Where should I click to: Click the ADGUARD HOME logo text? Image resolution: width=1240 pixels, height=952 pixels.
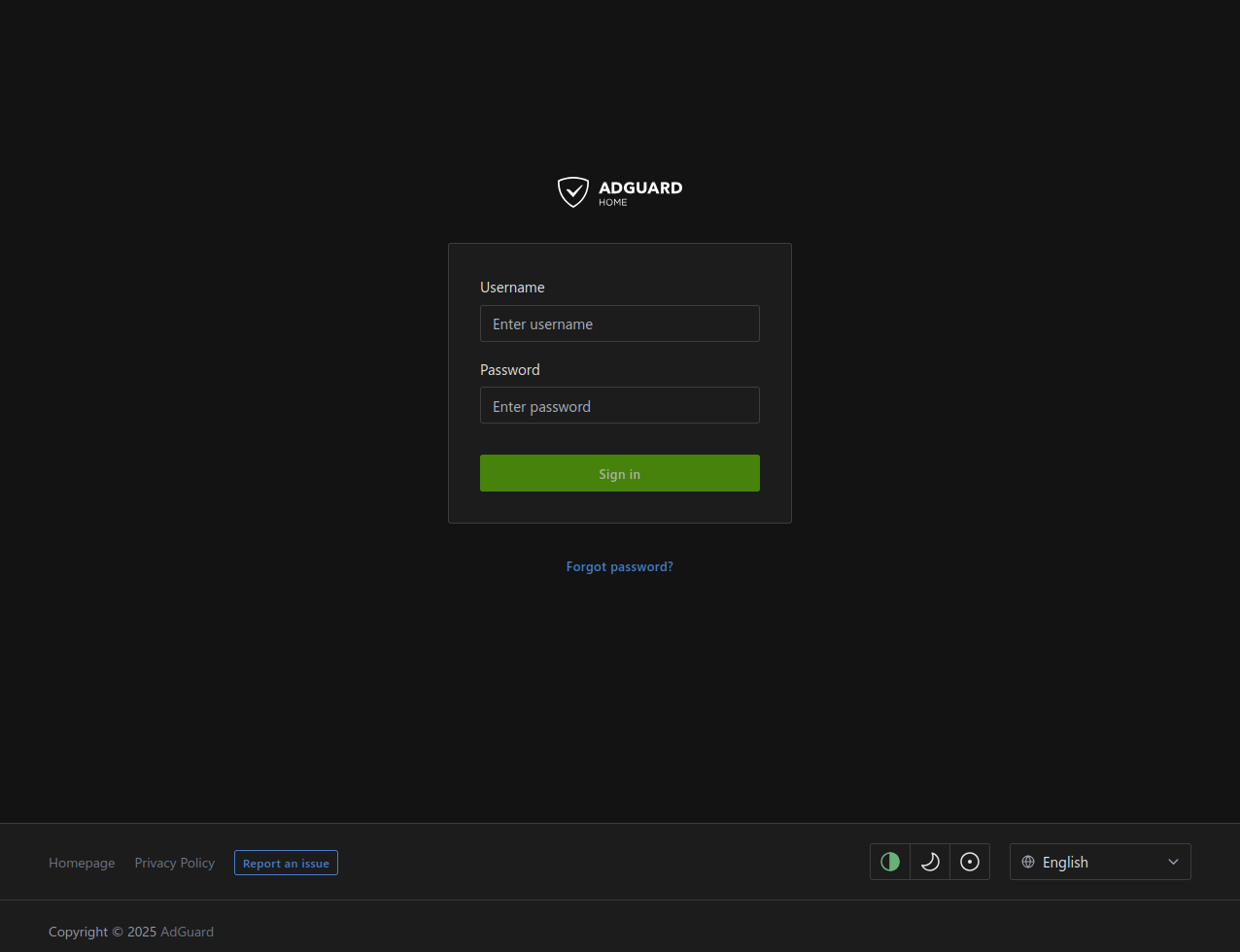(639, 191)
